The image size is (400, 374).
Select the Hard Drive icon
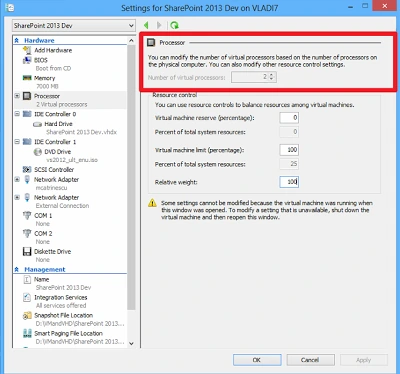(x=37, y=124)
